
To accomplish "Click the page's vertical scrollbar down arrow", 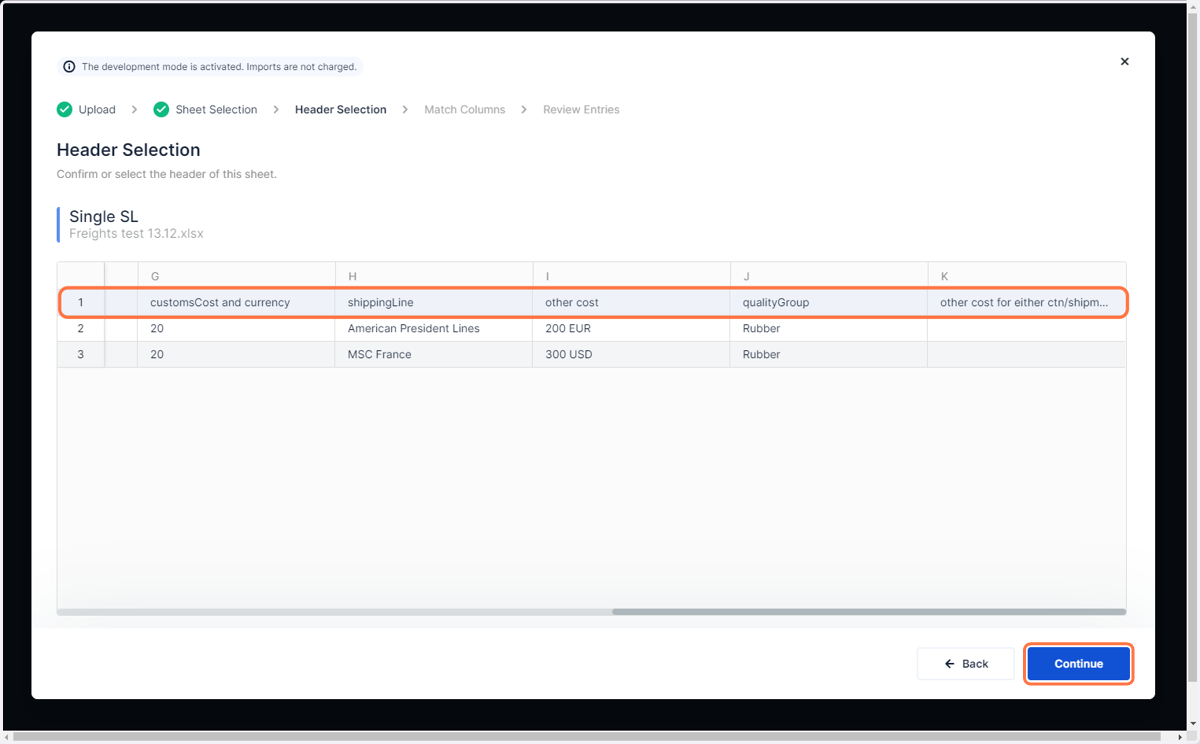I will [1194, 724].
